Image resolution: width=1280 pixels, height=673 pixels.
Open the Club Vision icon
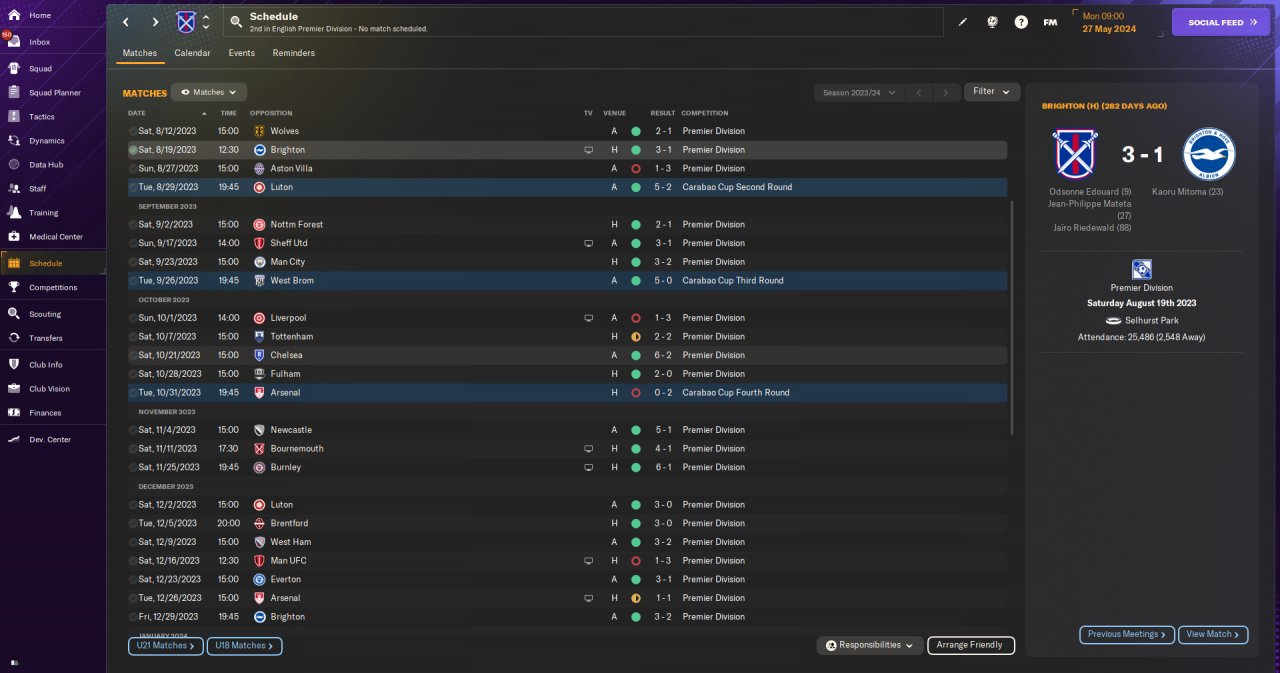pos(14,389)
